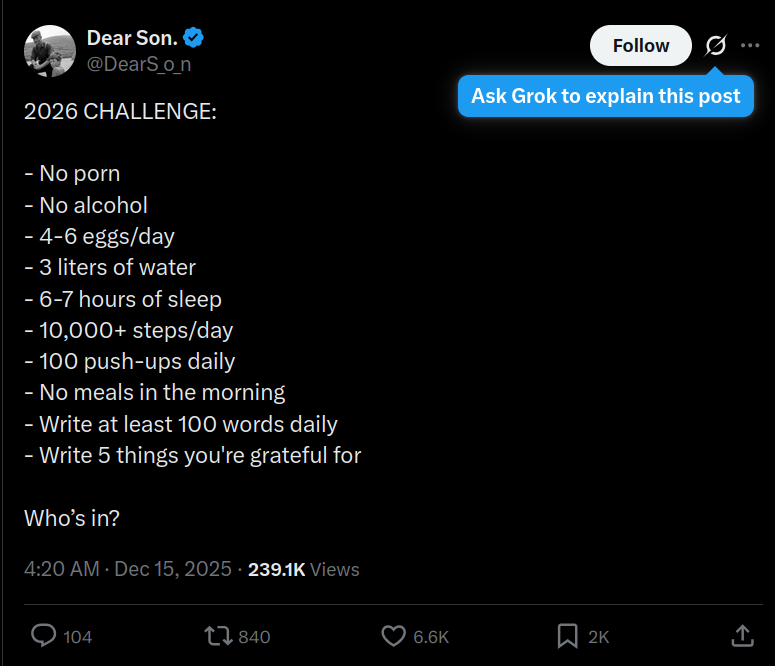Click the 840 reposts count
This screenshot has width=775, height=666.
point(254,637)
